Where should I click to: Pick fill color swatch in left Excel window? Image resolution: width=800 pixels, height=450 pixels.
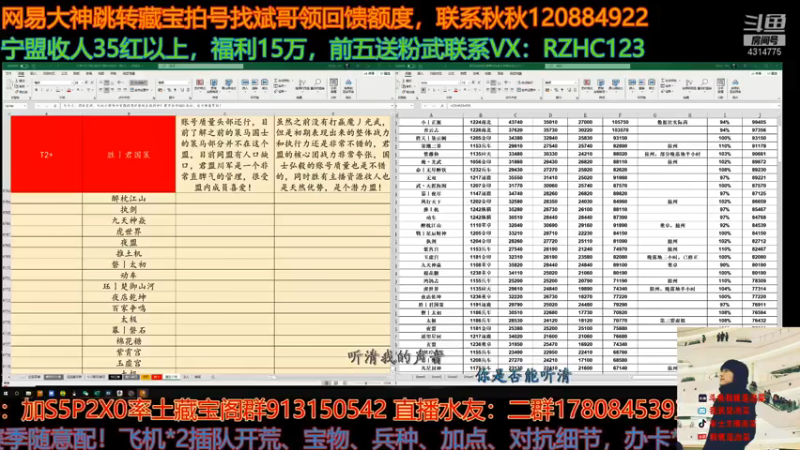(x=69, y=90)
